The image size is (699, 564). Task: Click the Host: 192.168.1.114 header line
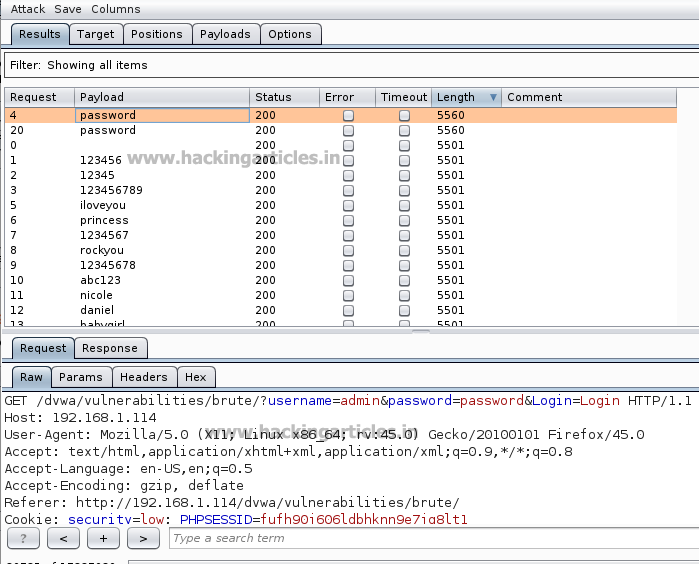point(81,418)
